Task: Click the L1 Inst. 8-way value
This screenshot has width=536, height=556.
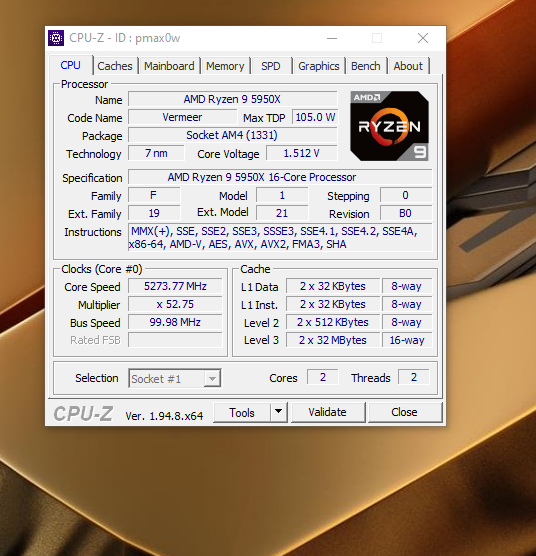Action: 407,304
